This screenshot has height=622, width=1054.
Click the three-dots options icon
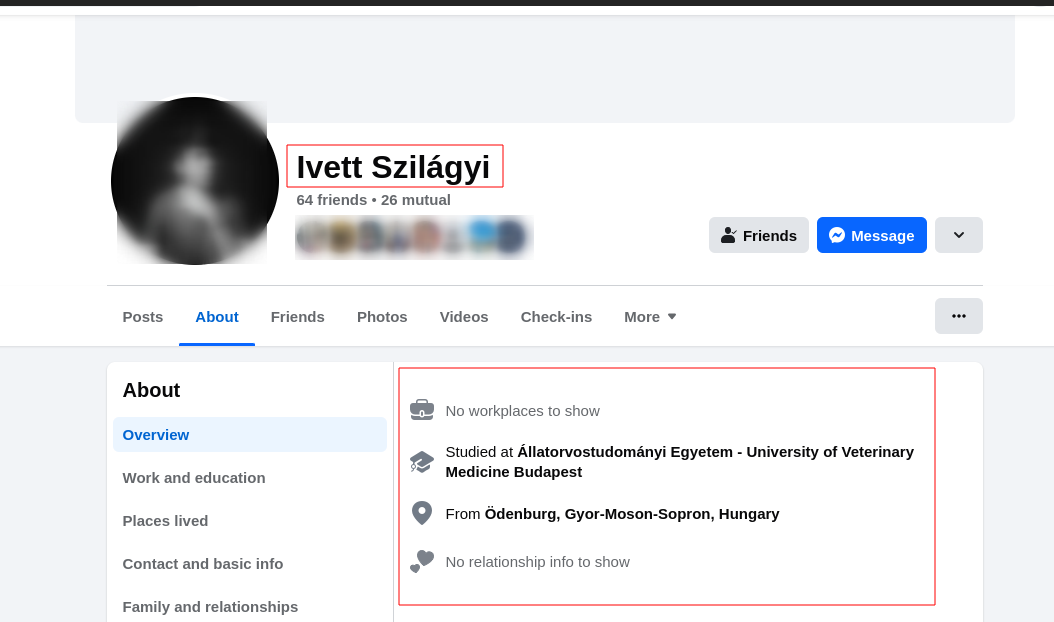[958, 316]
